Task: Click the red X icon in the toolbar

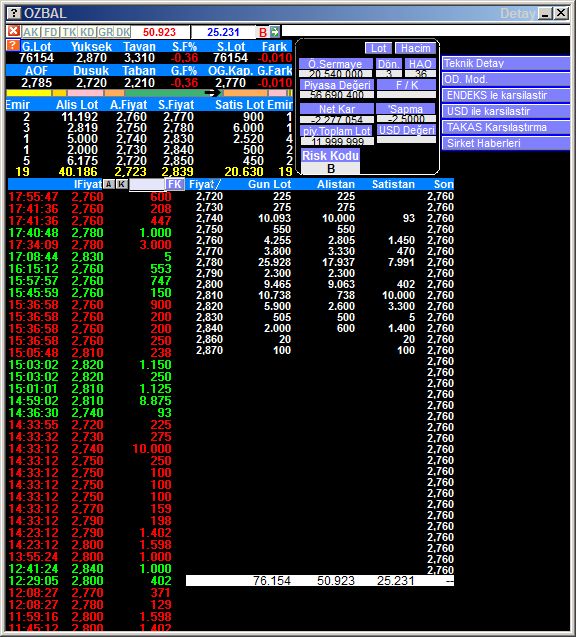Action: [x=13, y=31]
